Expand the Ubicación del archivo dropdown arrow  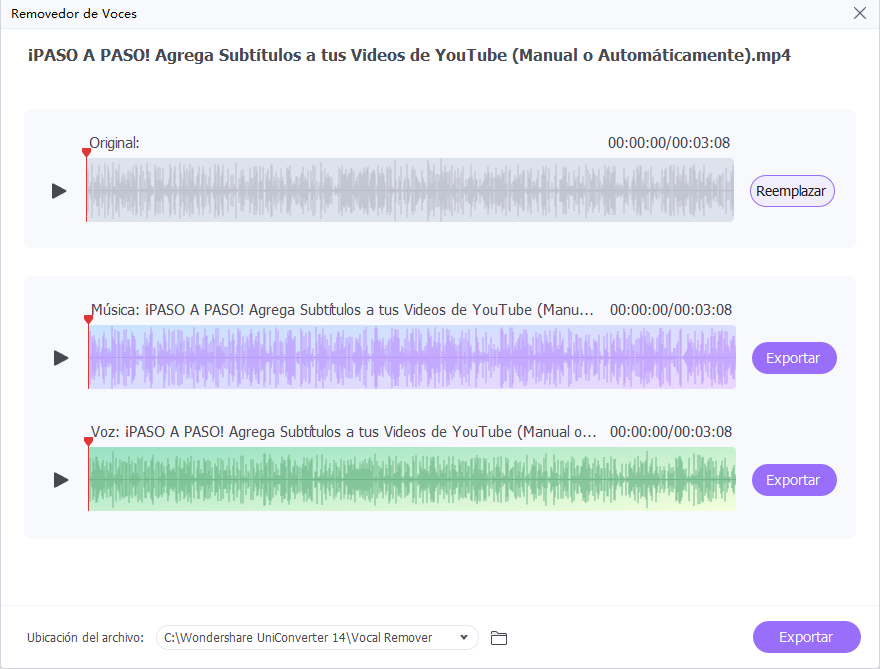click(x=464, y=637)
